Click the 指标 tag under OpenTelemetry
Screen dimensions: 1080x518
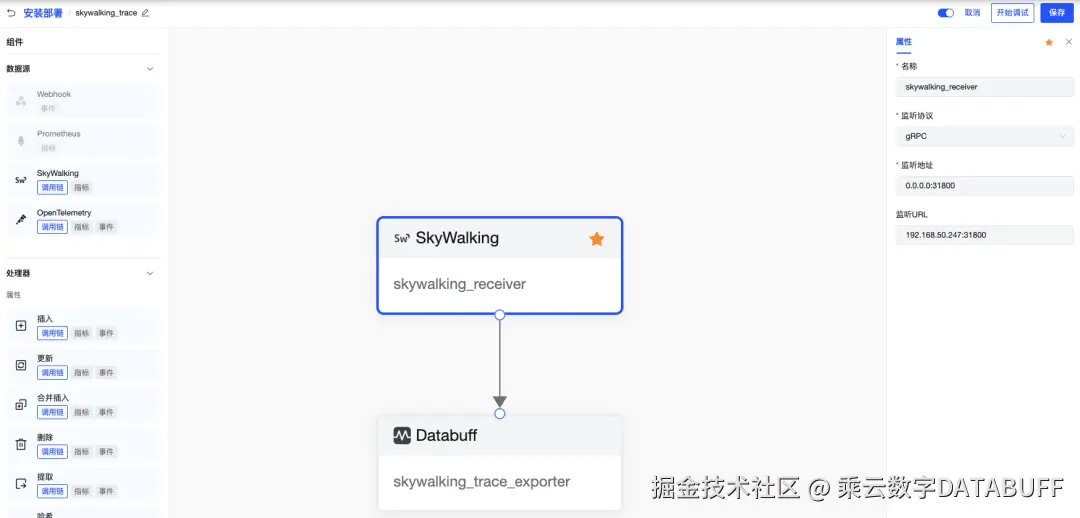pyautogui.click(x=81, y=227)
